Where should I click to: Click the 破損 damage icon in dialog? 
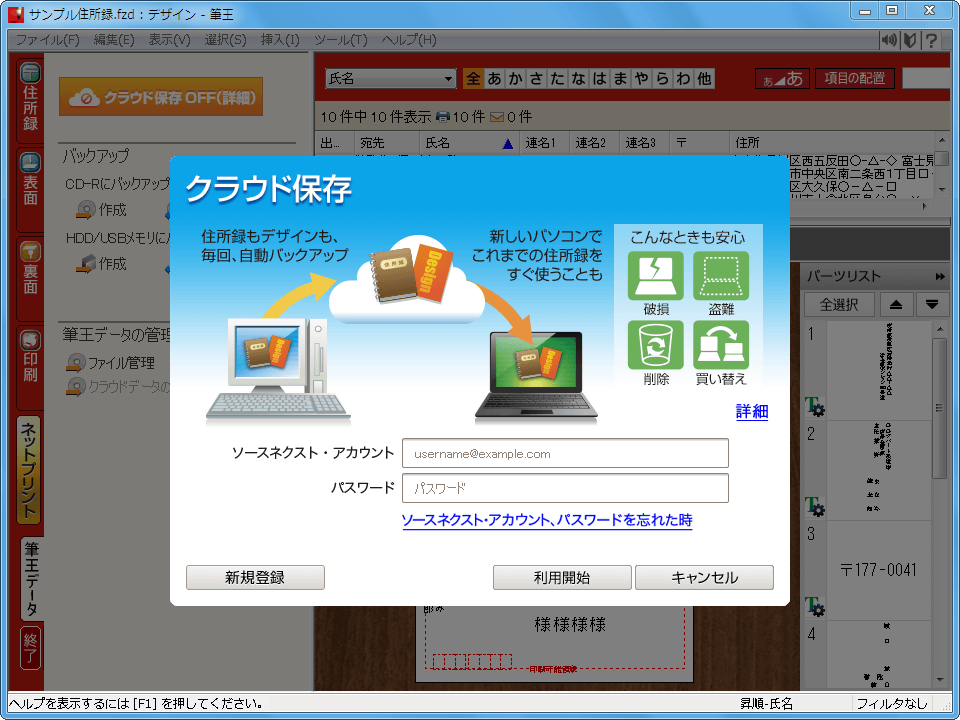pyautogui.click(x=656, y=277)
